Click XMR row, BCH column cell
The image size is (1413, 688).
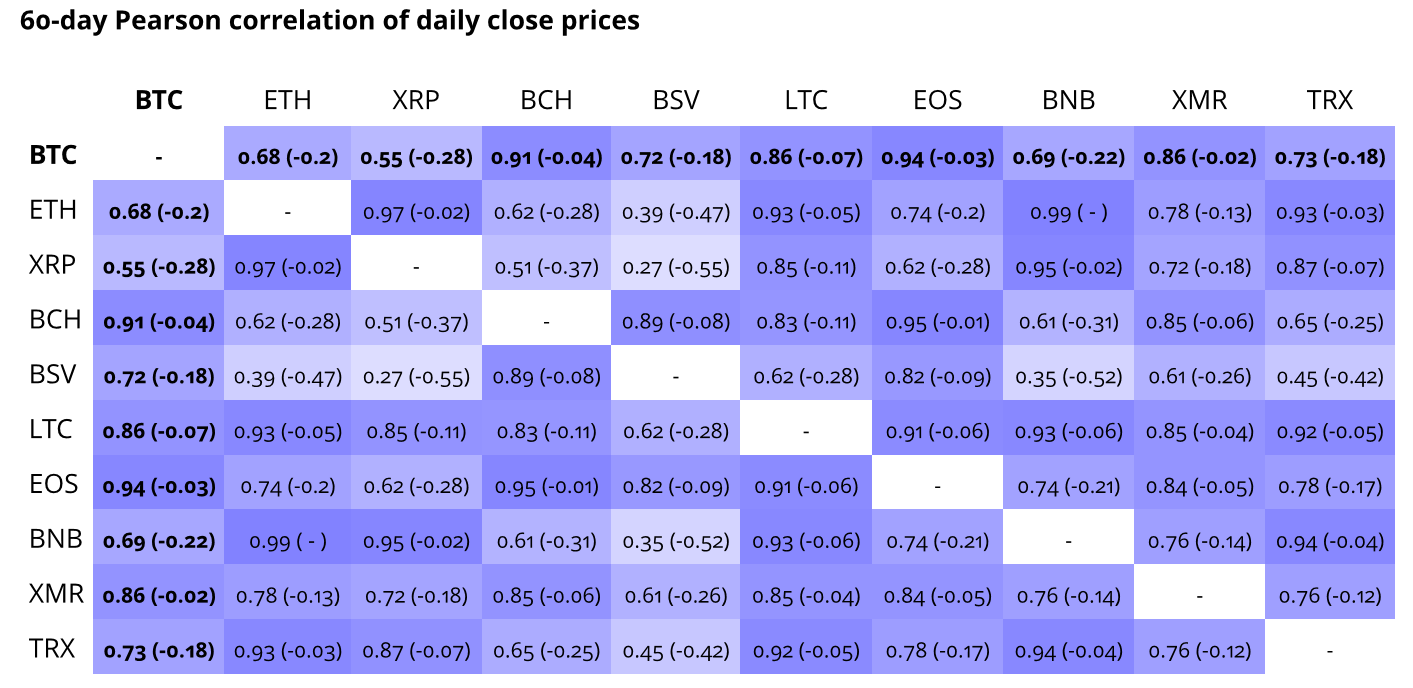click(x=547, y=596)
